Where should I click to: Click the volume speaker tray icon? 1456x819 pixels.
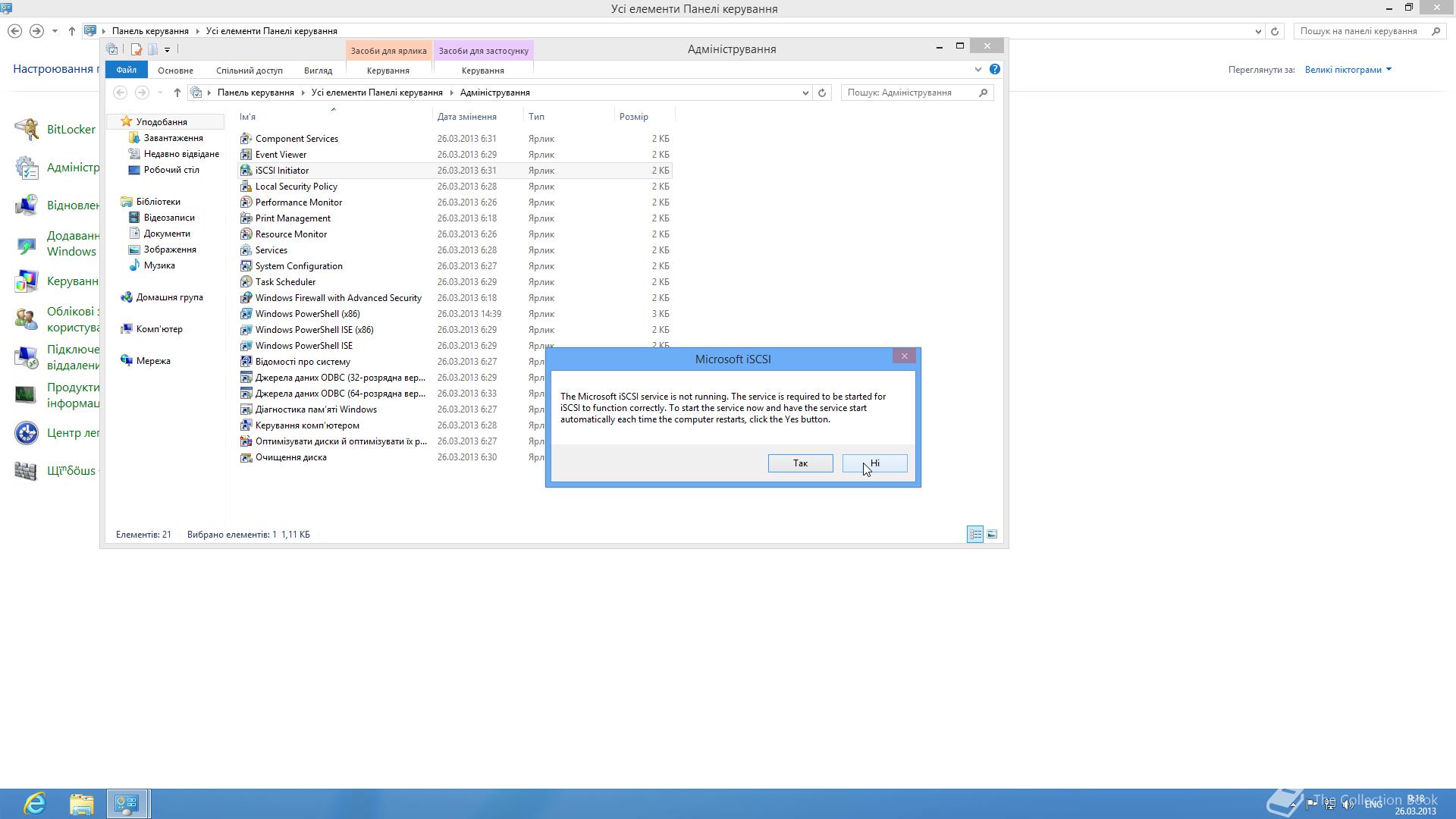pos(1348,805)
